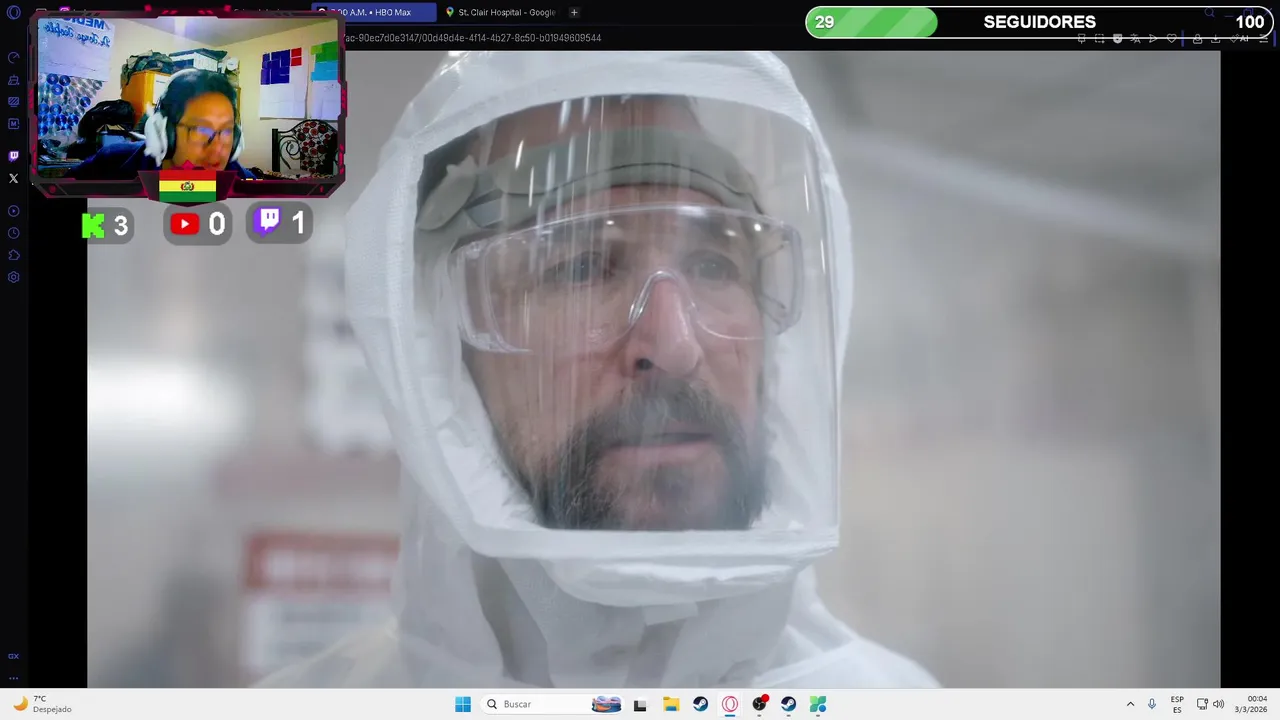Open the ad blocker shield icon

[1117, 38]
